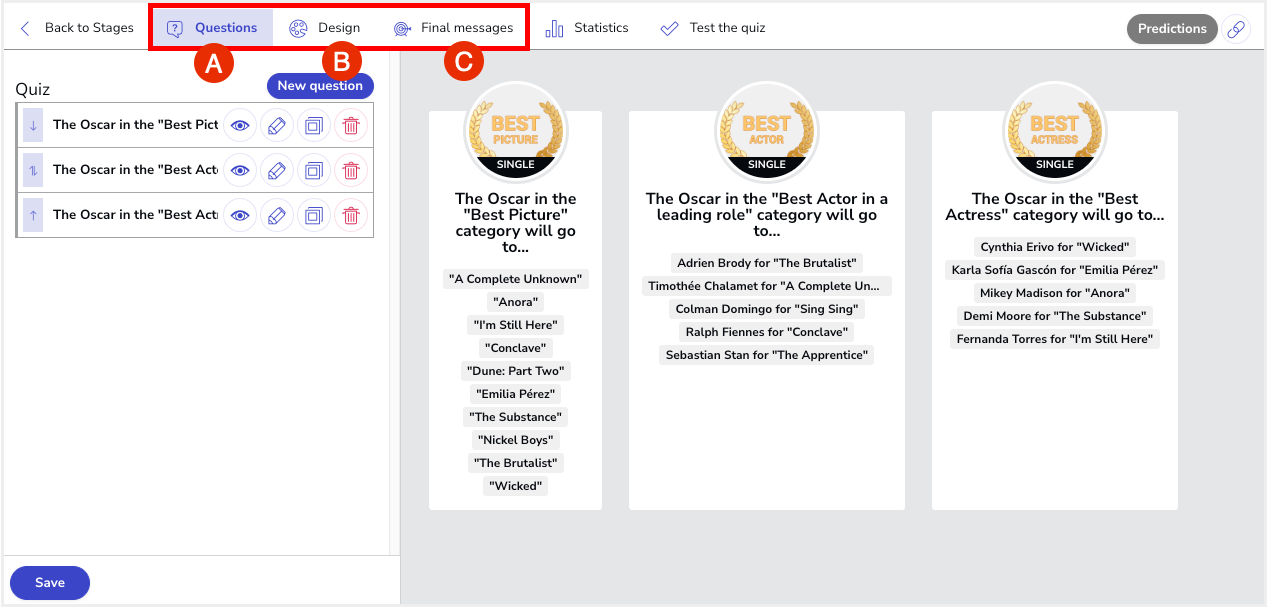Click the eye icon on the Best Picture question row
The height and width of the screenshot is (608, 1267).
point(240,125)
